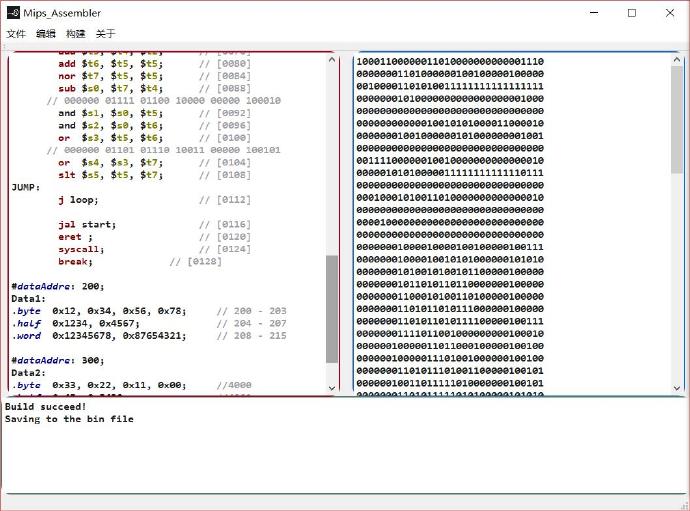Viewport: 690px width, 511px height.
Task: Open the 构建 menu
Action: click(x=76, y=34)
